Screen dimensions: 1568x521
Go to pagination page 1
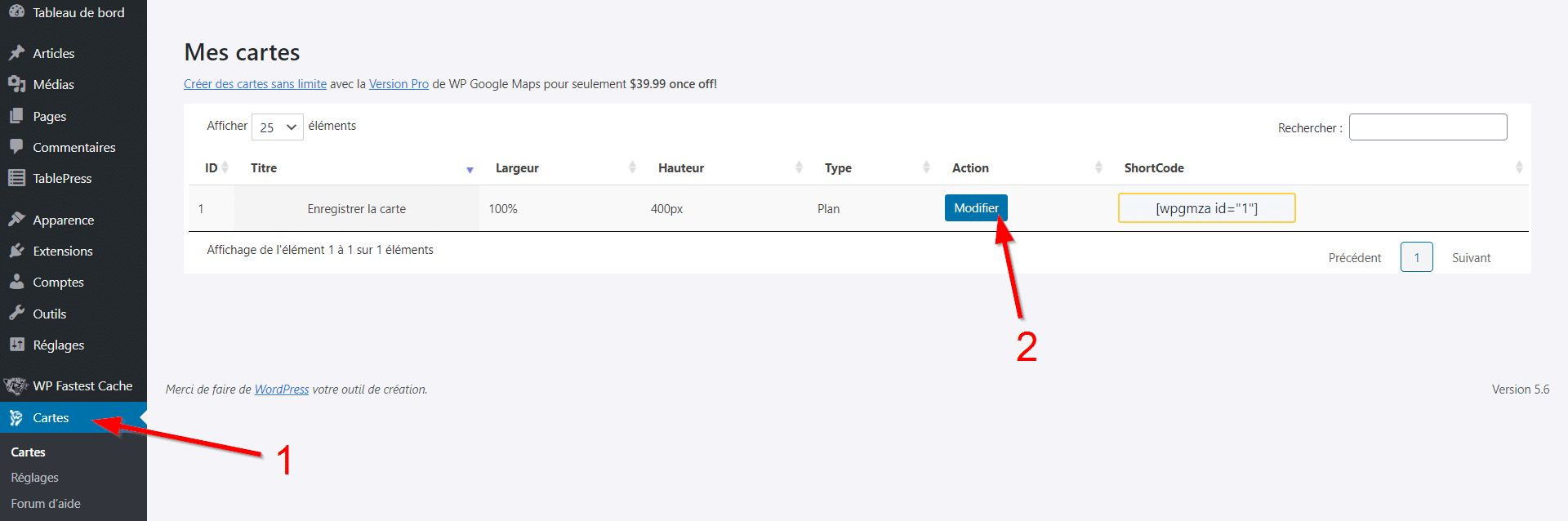1416,257
